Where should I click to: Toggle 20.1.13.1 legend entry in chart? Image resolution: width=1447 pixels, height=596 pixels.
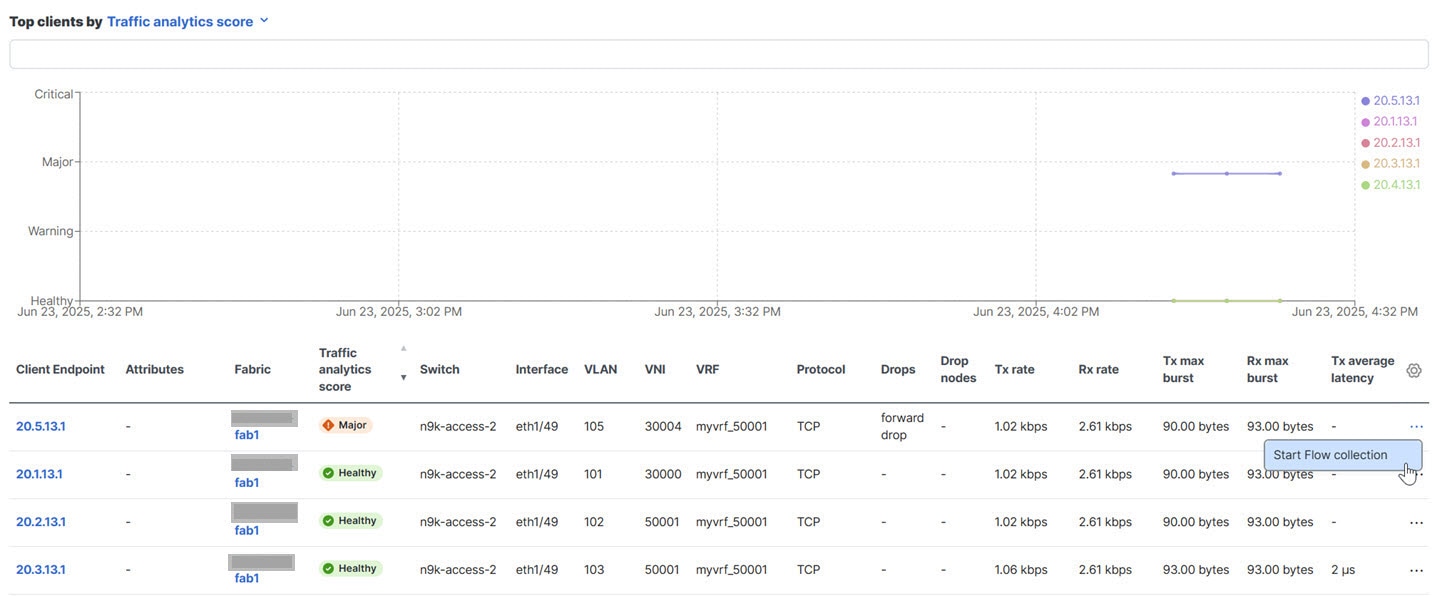1390,122
